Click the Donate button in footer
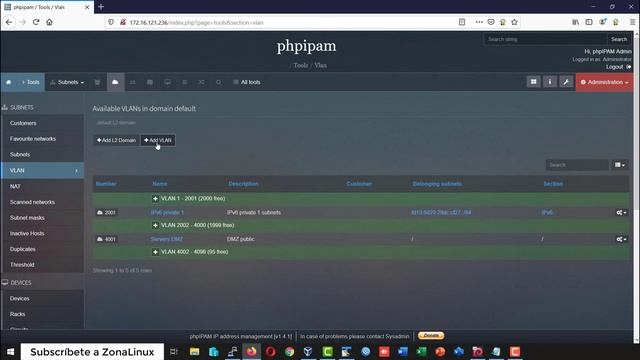 431,336
